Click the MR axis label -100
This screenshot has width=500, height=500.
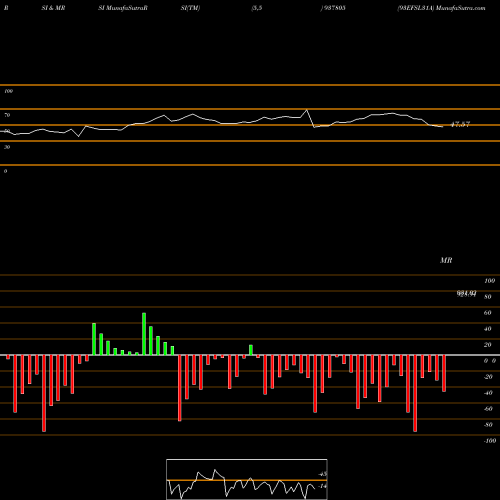click(490, 441)
